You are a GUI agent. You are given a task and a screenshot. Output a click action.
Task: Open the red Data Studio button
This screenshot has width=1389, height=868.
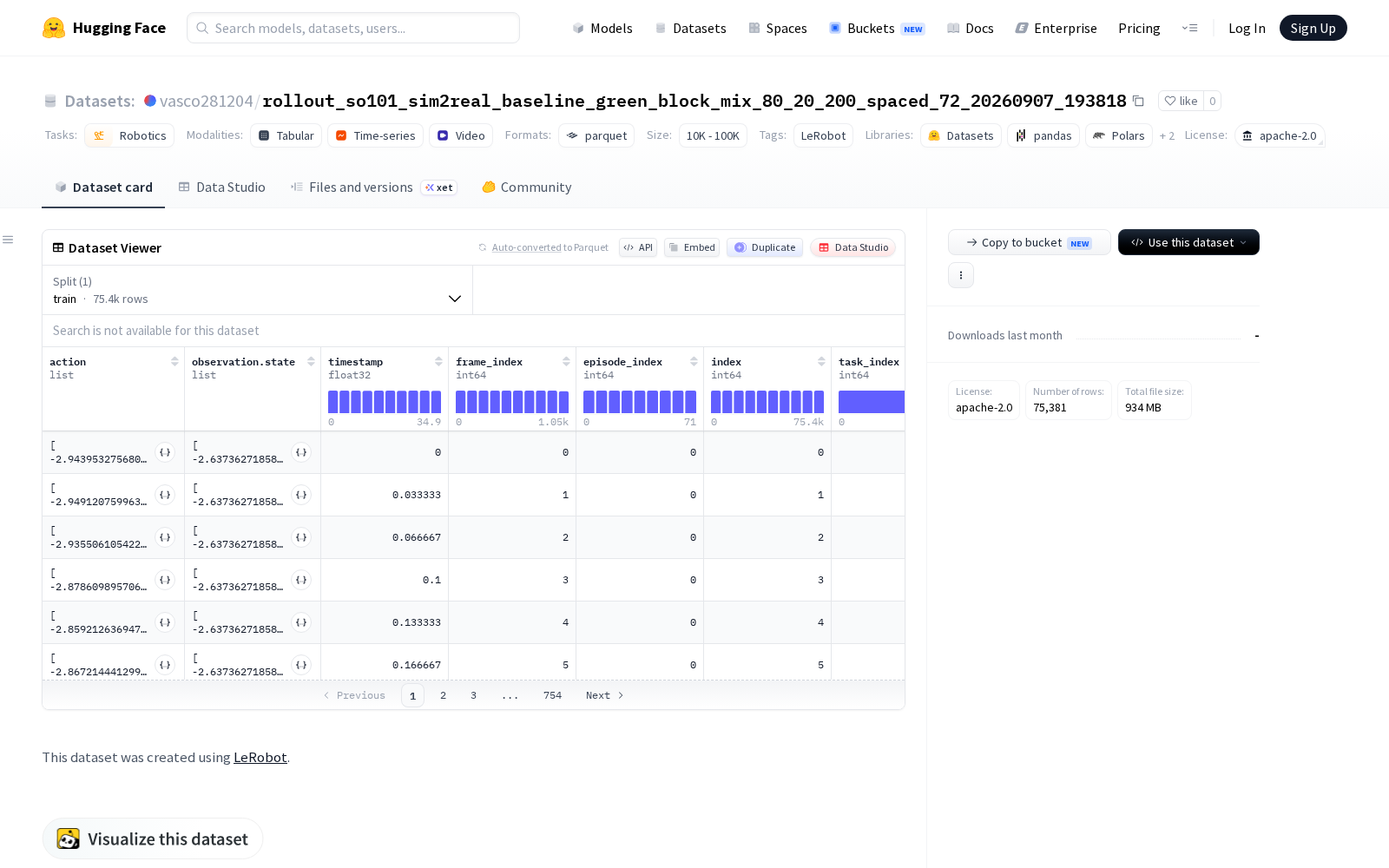(x=853, y=247)
